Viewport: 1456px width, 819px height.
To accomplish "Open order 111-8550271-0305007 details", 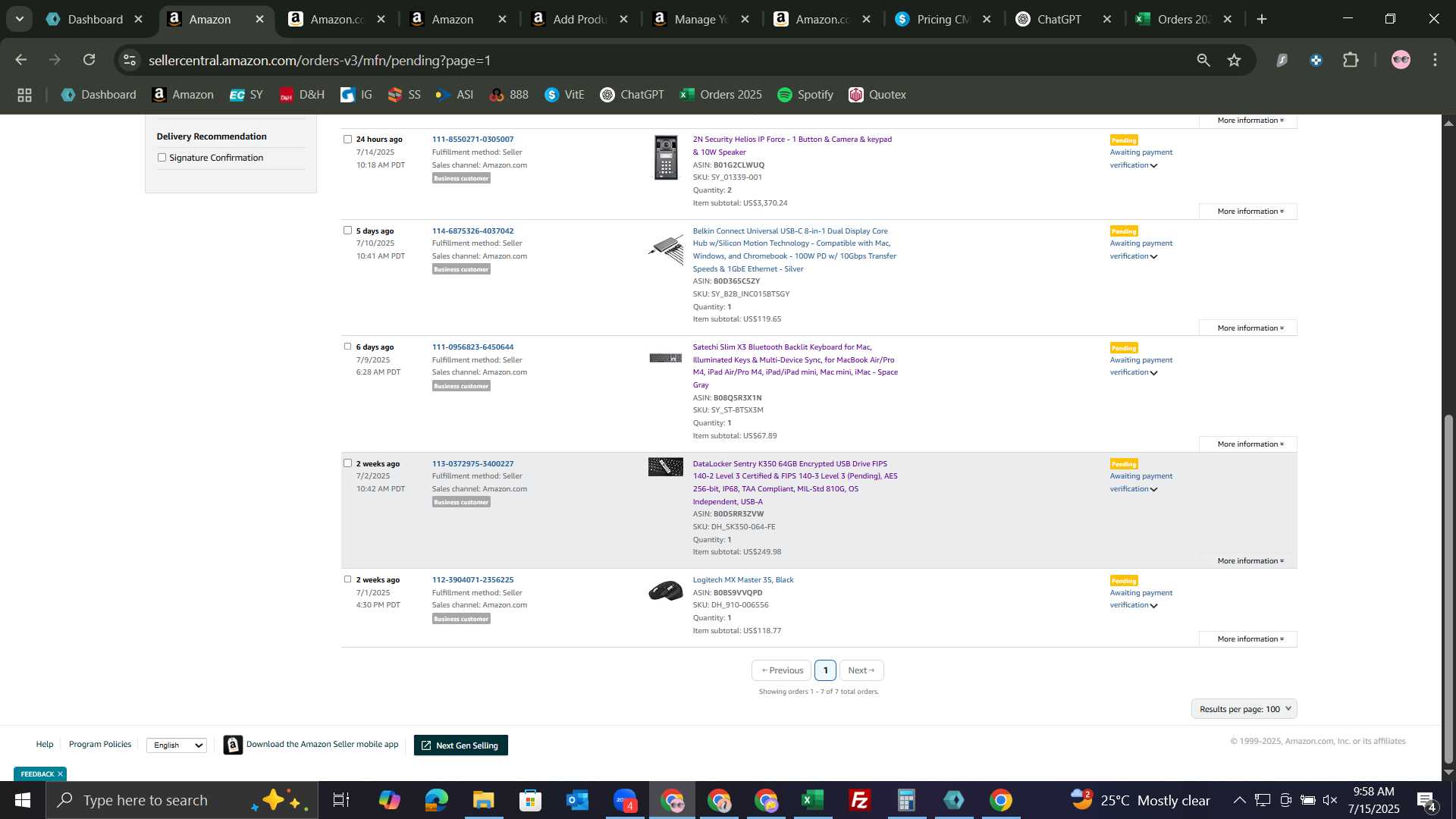I will (x=472, y=140).
